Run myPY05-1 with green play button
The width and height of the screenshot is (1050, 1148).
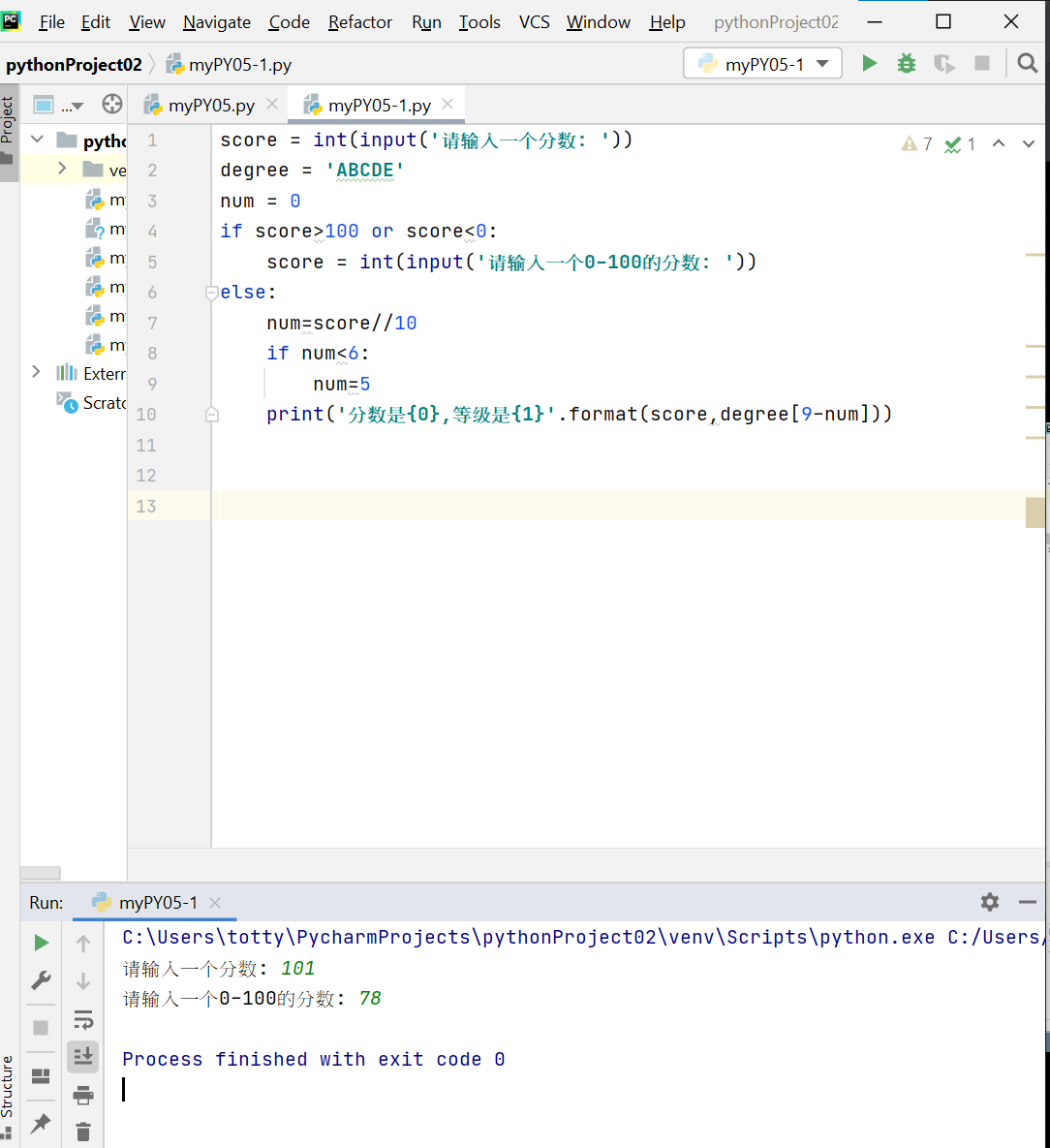coord(869,64)
